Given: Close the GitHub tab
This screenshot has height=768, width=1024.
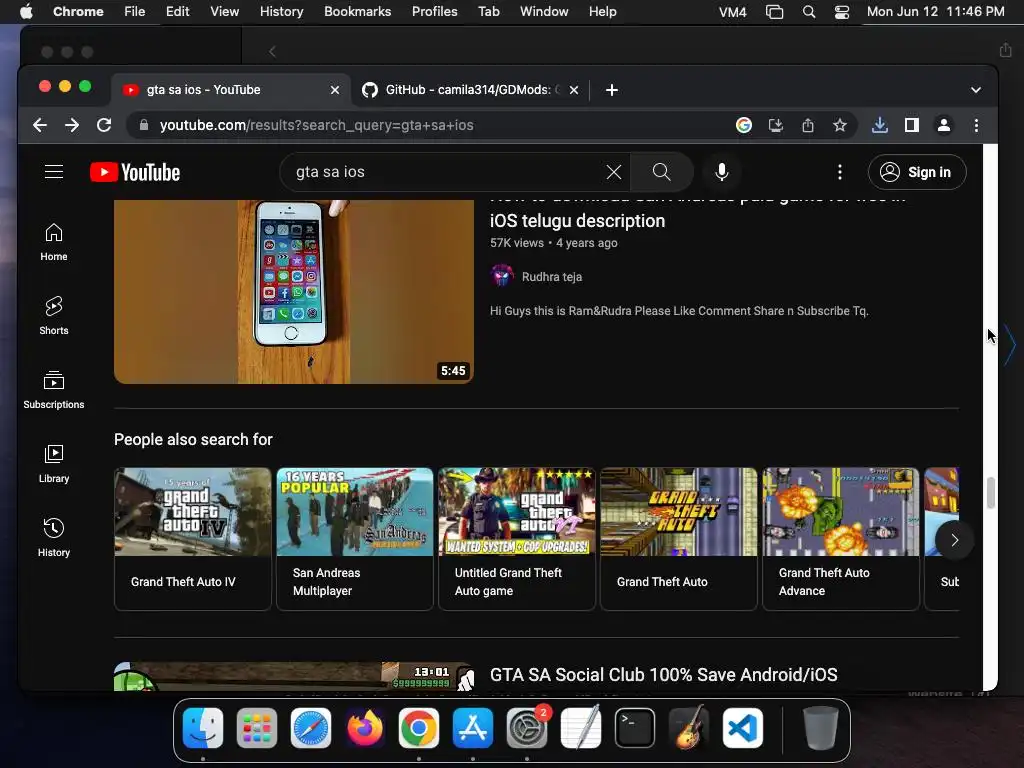Looking at the screenshot, I should coord(573,90).
